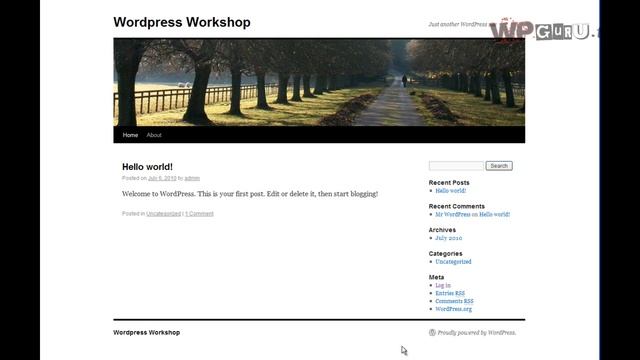The width and height of the screenshot is (640, 360).
Task: Open Mr WordPress commenter link
Action: point(453,214)
